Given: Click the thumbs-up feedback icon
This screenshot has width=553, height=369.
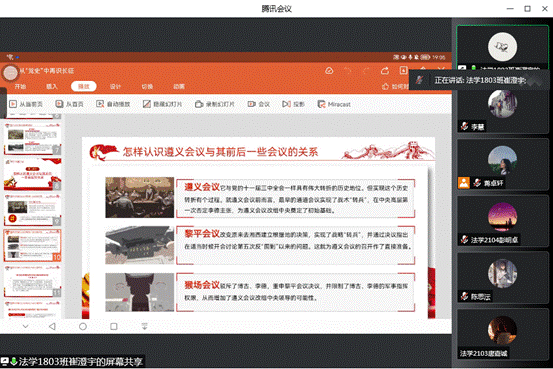Looking at the screenshot, I should coord(385,86).
